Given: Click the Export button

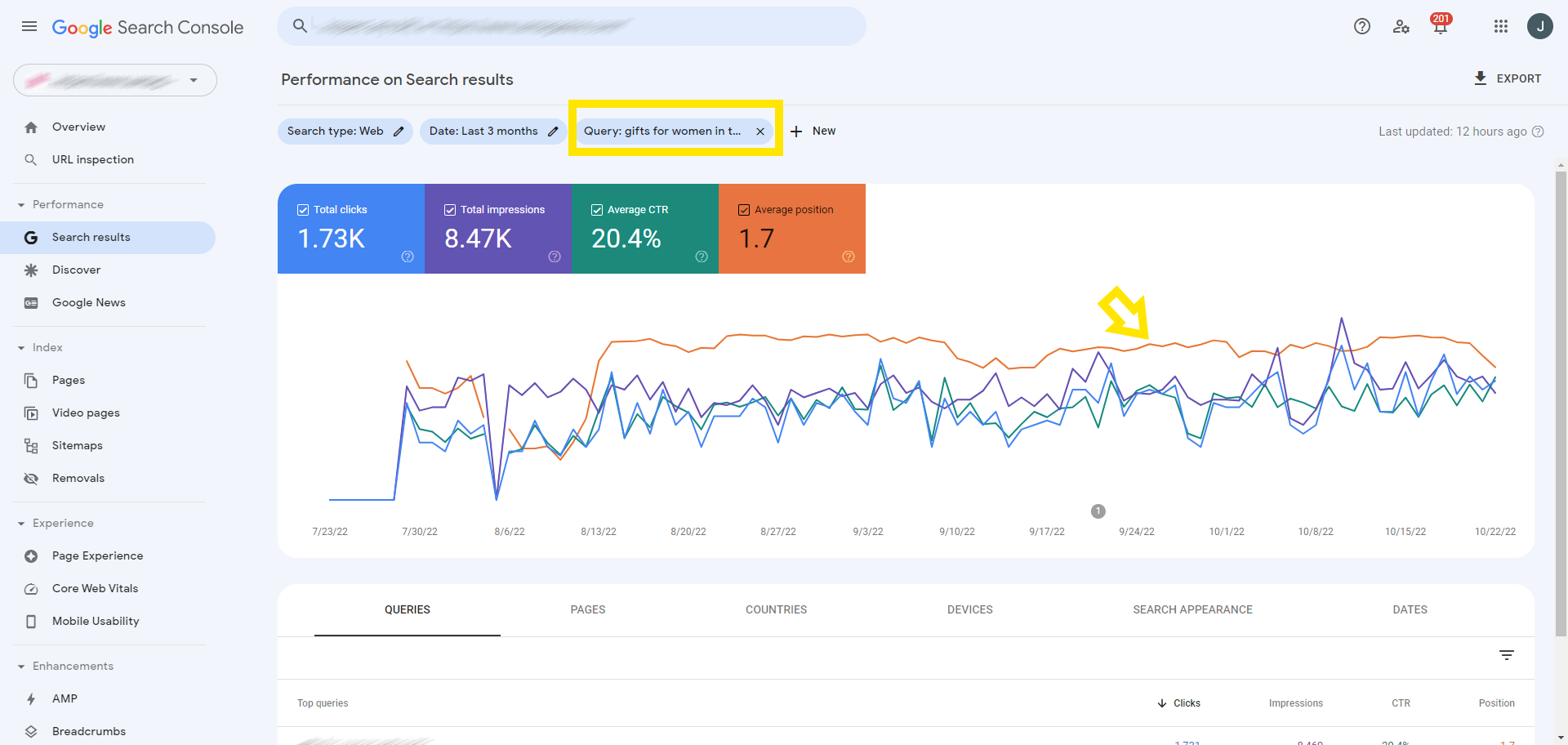Looking at the screenshot, I should [1508, 78].
